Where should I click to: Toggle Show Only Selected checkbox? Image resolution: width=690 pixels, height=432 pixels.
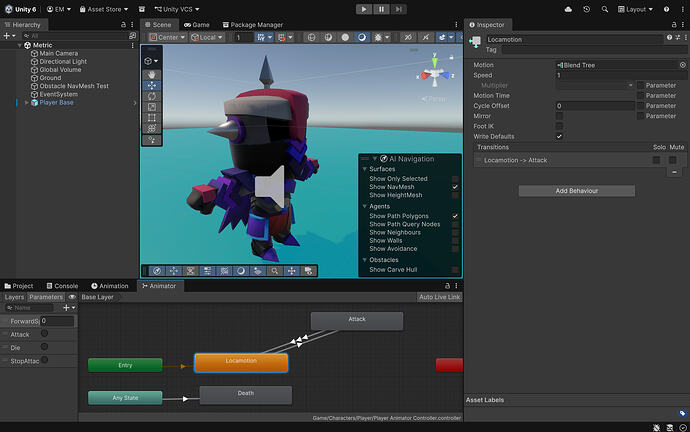pyautogui.click(x=455, y=179)
